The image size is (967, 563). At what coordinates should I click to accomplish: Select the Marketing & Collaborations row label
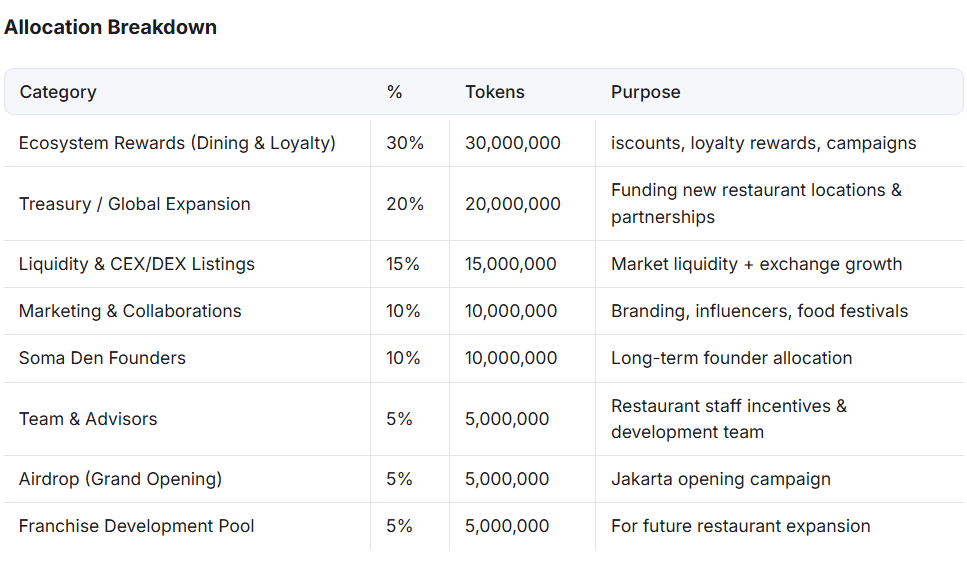tap(130, 311)
